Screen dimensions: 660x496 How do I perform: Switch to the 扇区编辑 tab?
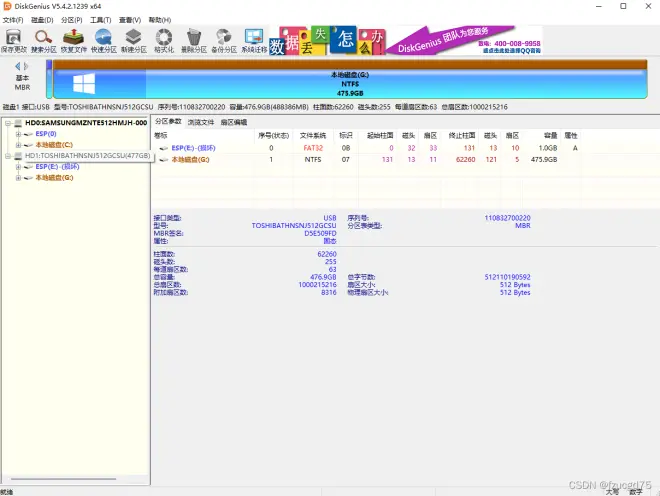(234, 122)
